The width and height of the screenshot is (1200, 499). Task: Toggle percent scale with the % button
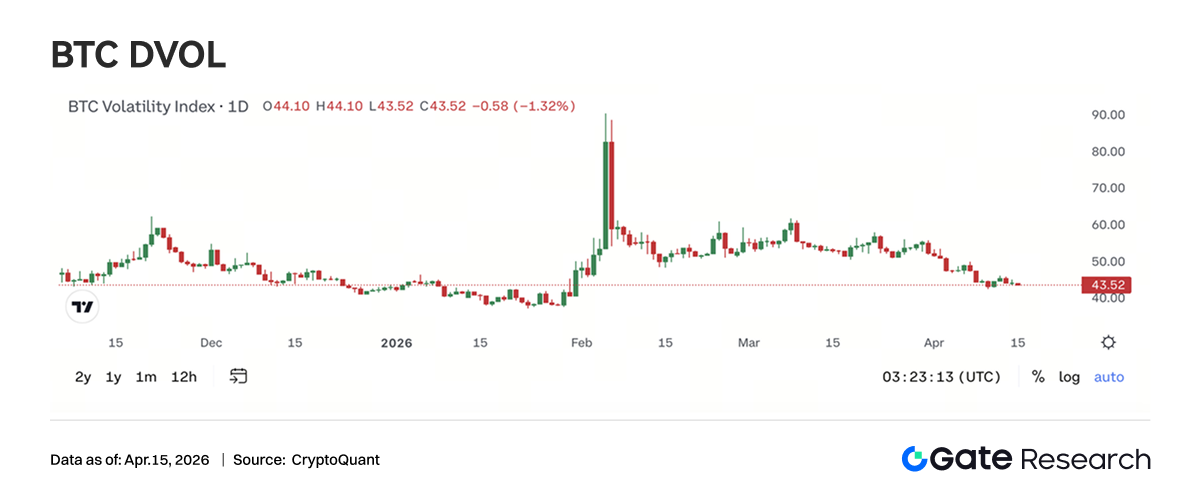click(x=1038, y=377)
